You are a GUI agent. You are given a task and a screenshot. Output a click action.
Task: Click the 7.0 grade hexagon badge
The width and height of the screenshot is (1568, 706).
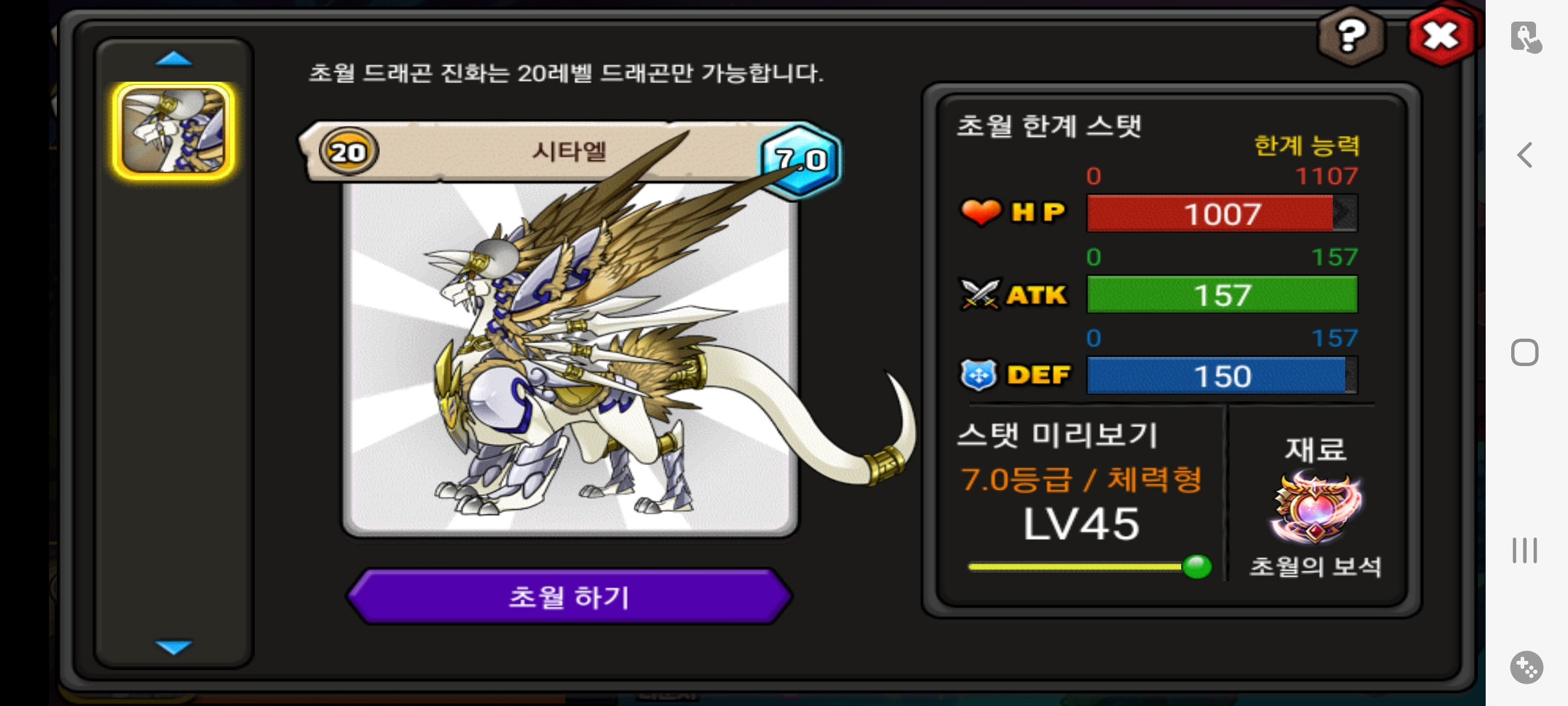(801, 160)
